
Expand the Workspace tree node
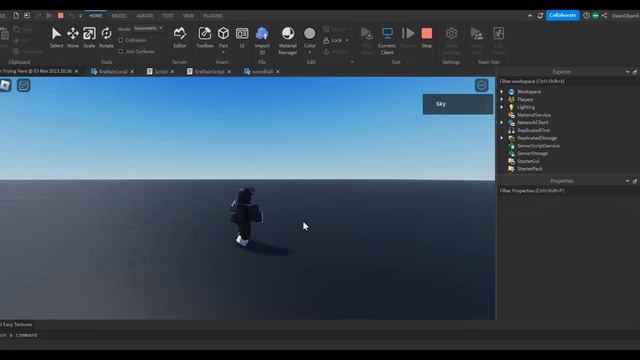pos(502,91)
